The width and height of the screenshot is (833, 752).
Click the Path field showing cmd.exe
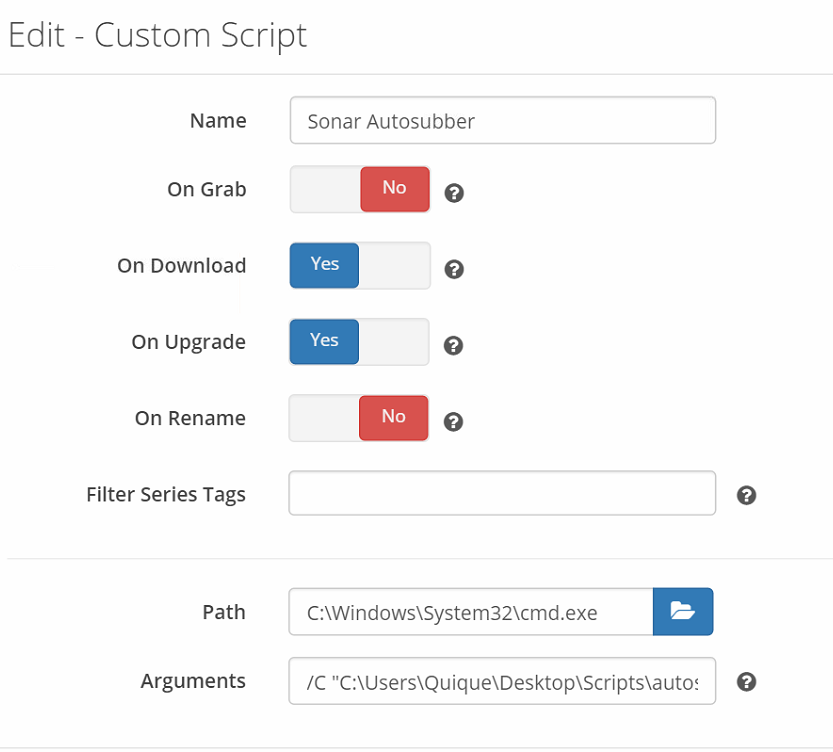470,612
